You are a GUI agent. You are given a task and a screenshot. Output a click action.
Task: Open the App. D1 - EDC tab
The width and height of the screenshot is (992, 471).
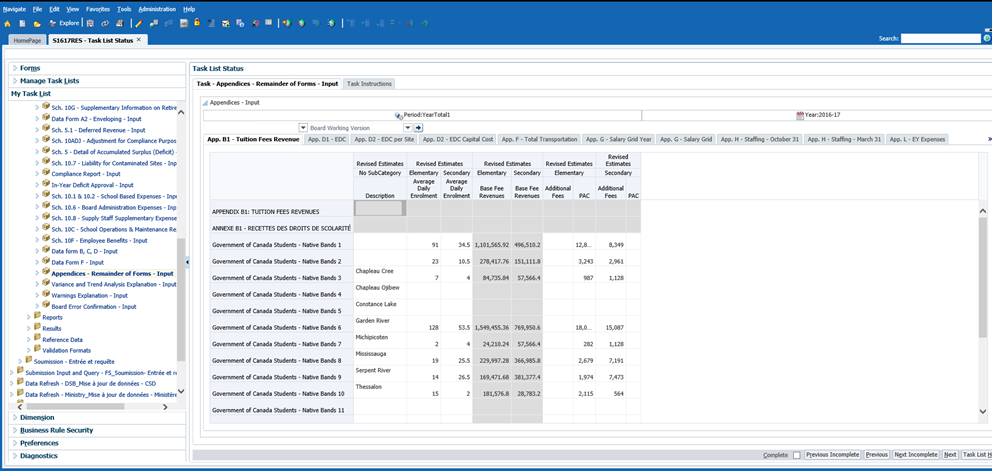tap(326, 139)
